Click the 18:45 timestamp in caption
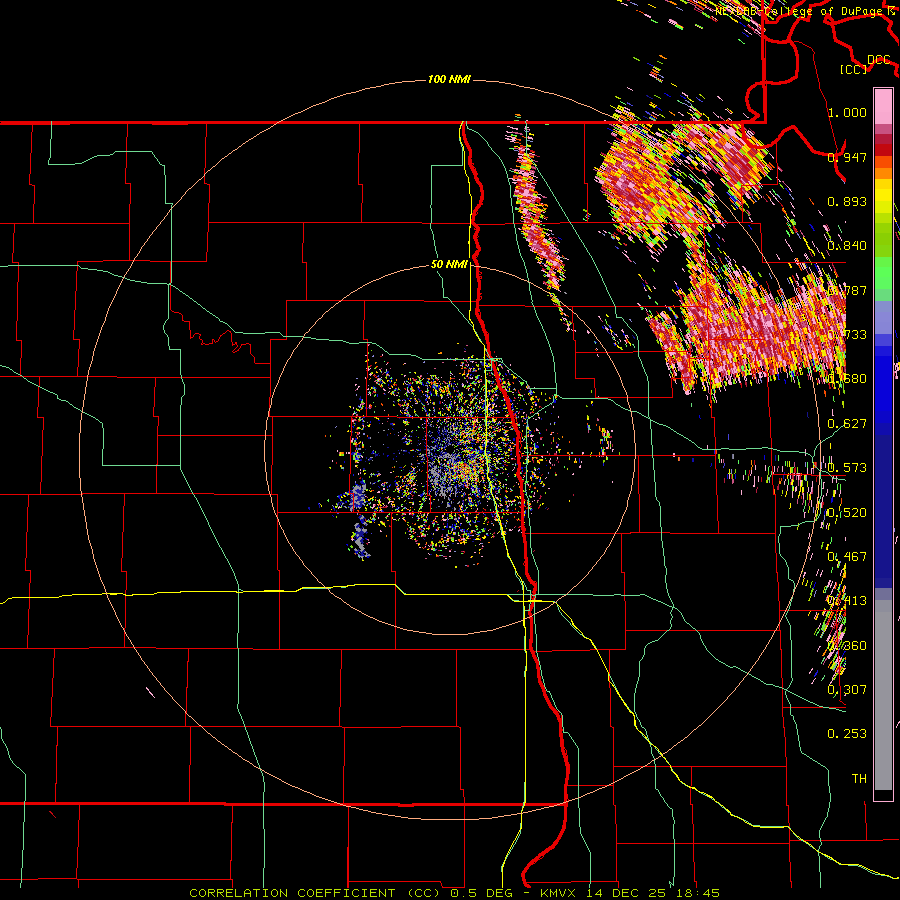The height and width of the screenshot is (900, 900). (699, 893)
